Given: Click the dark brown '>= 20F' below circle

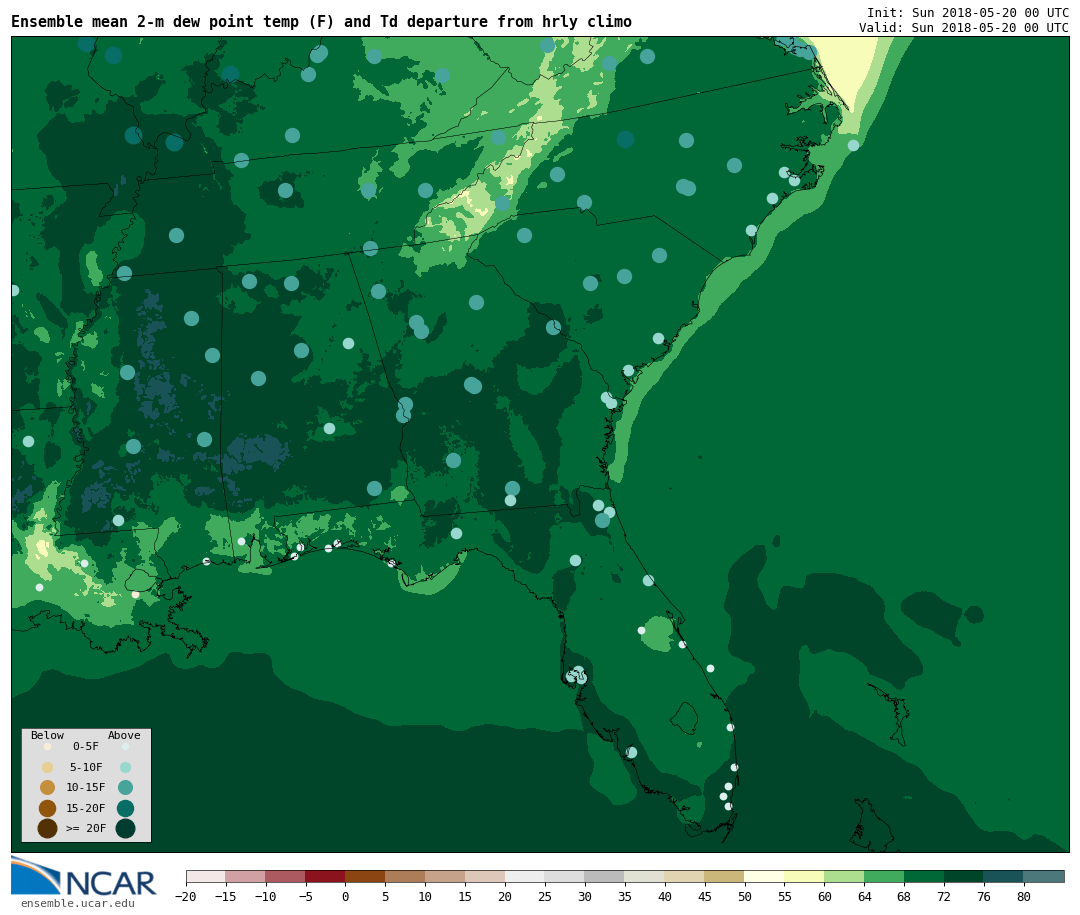Looking at the screenshot, I should pos(48,828).
